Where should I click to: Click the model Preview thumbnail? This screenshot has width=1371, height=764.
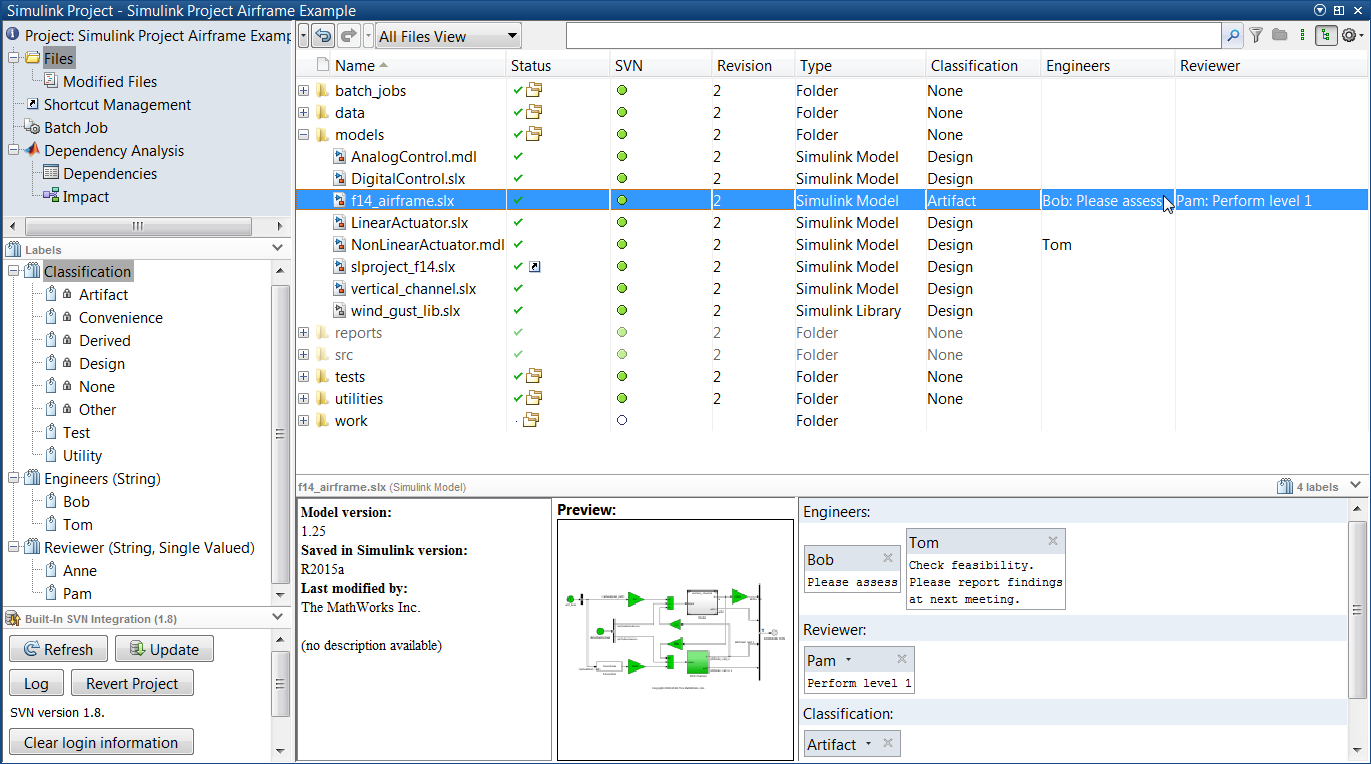675,640
